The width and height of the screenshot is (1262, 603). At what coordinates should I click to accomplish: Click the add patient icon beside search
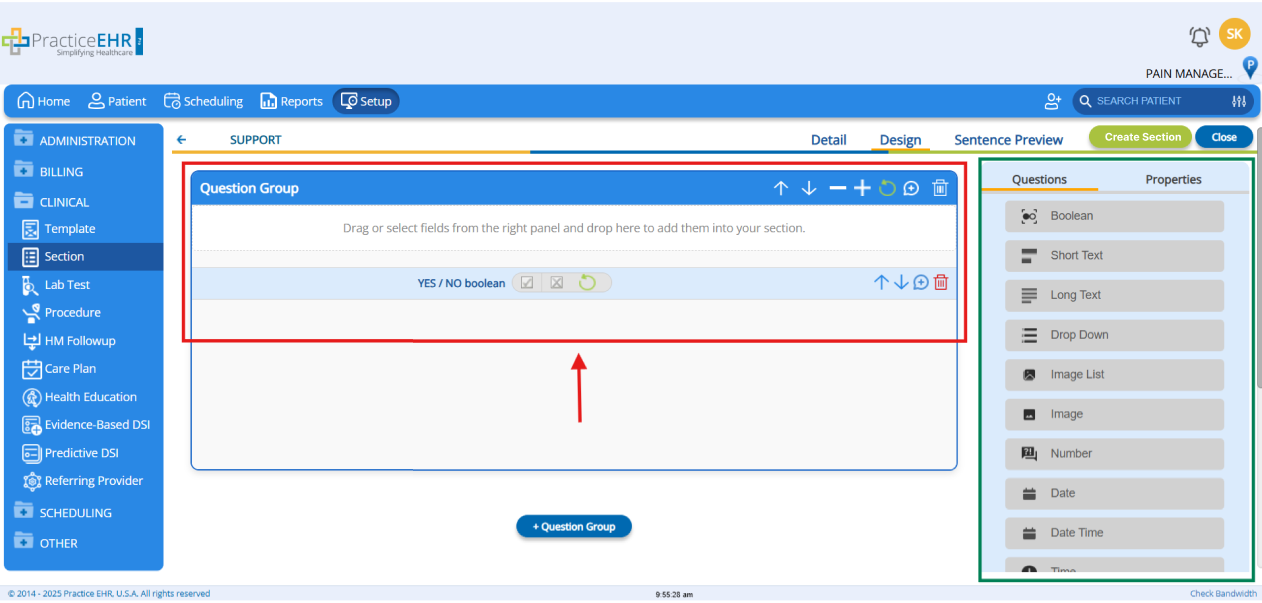(1052, 101)
